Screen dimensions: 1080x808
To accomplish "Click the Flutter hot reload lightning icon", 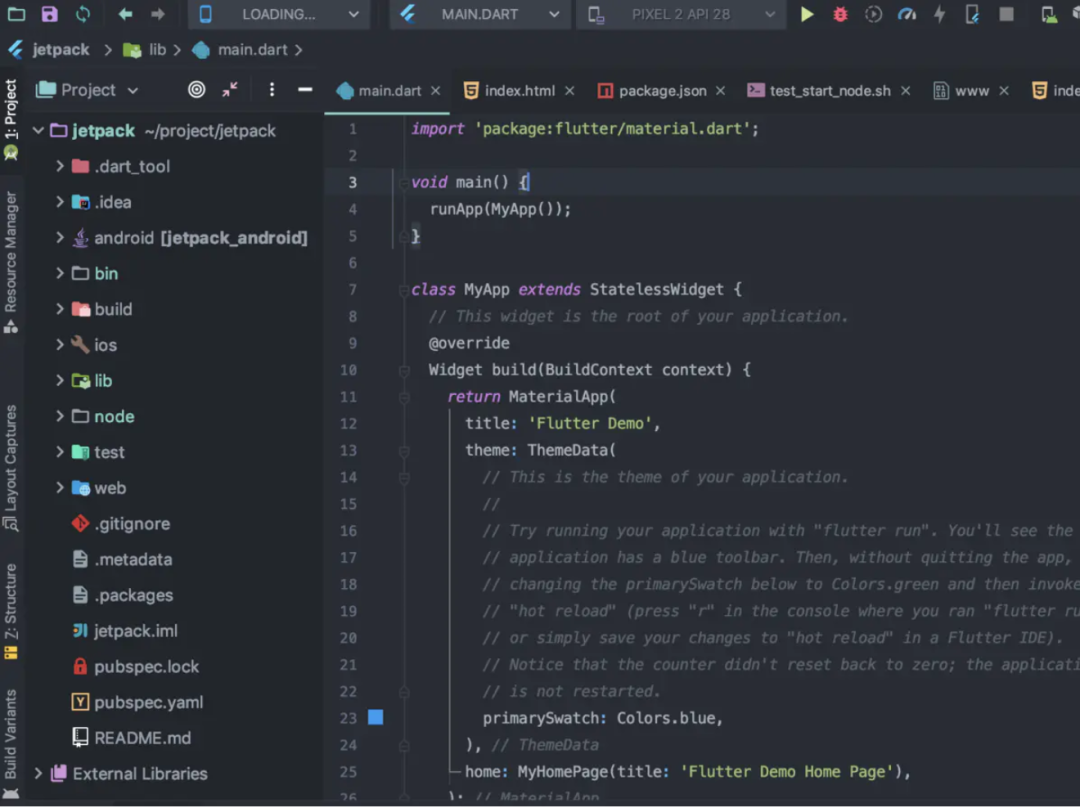I will click(x=939, y=14).
